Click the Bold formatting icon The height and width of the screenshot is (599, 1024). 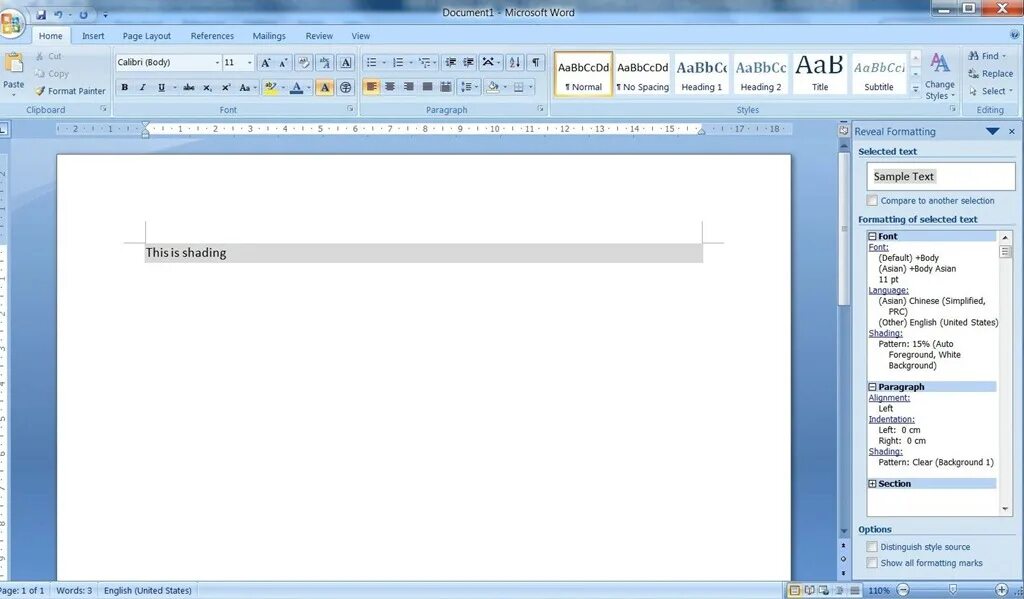(125, 87)
